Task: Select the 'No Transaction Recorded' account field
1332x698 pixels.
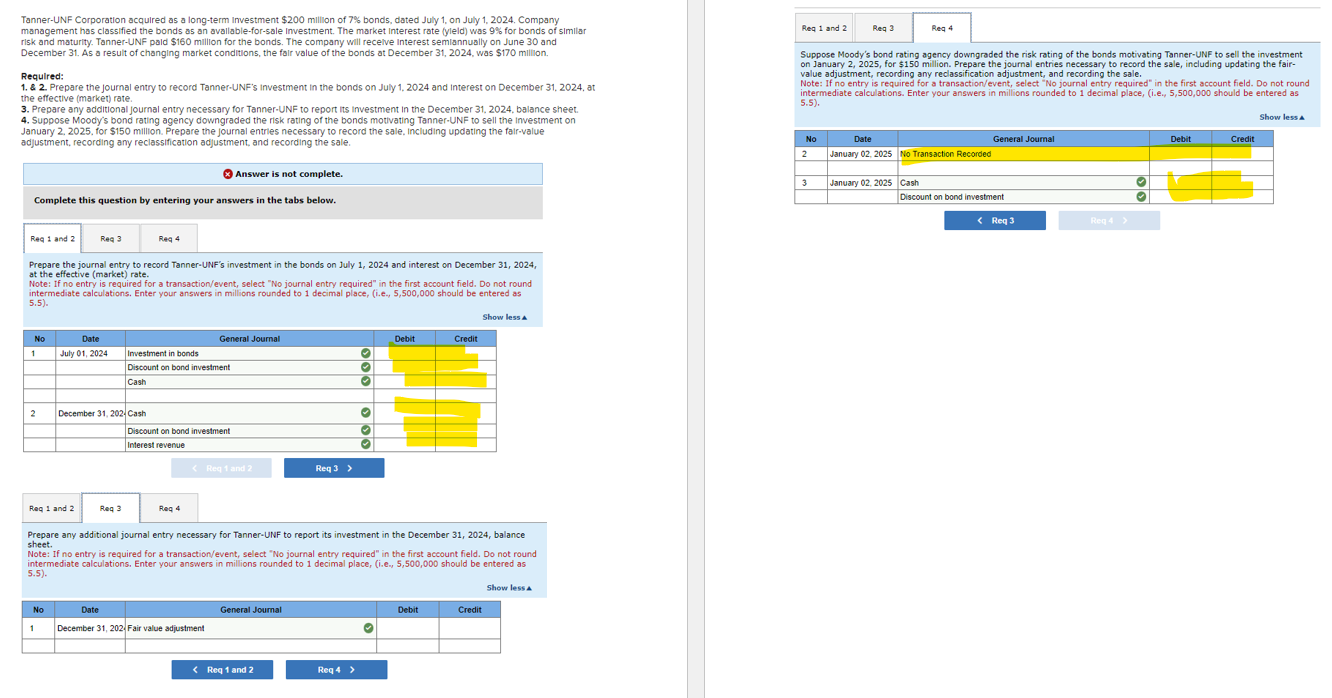Action: [1023, 154]
